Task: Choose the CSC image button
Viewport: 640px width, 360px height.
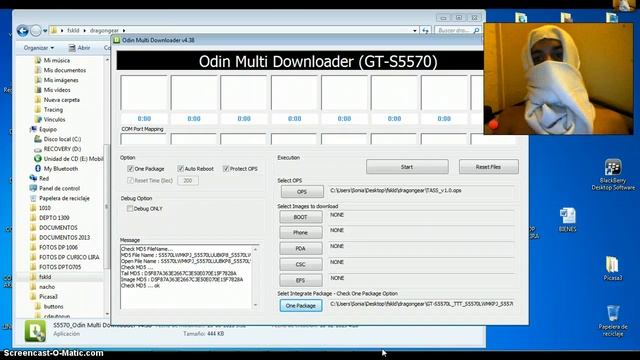Action: click(301, 264)
